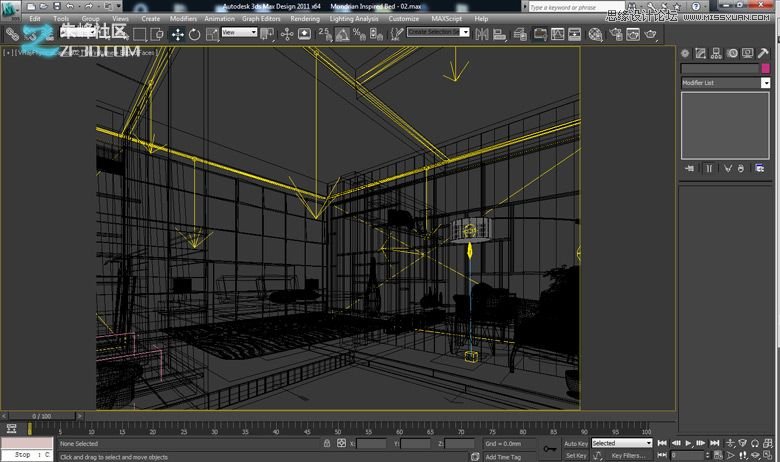Open Key Filters dialog

pos(628,455)
